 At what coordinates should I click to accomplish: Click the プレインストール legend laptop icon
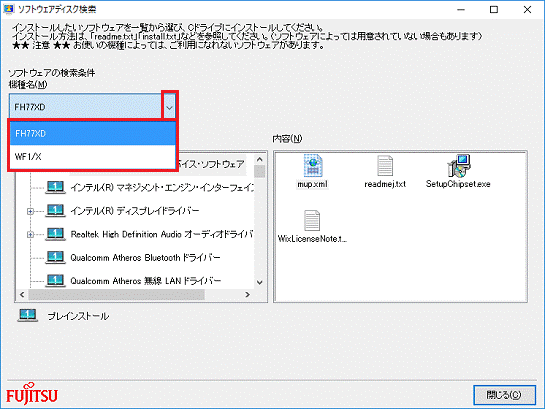click(x=27, y=315)
